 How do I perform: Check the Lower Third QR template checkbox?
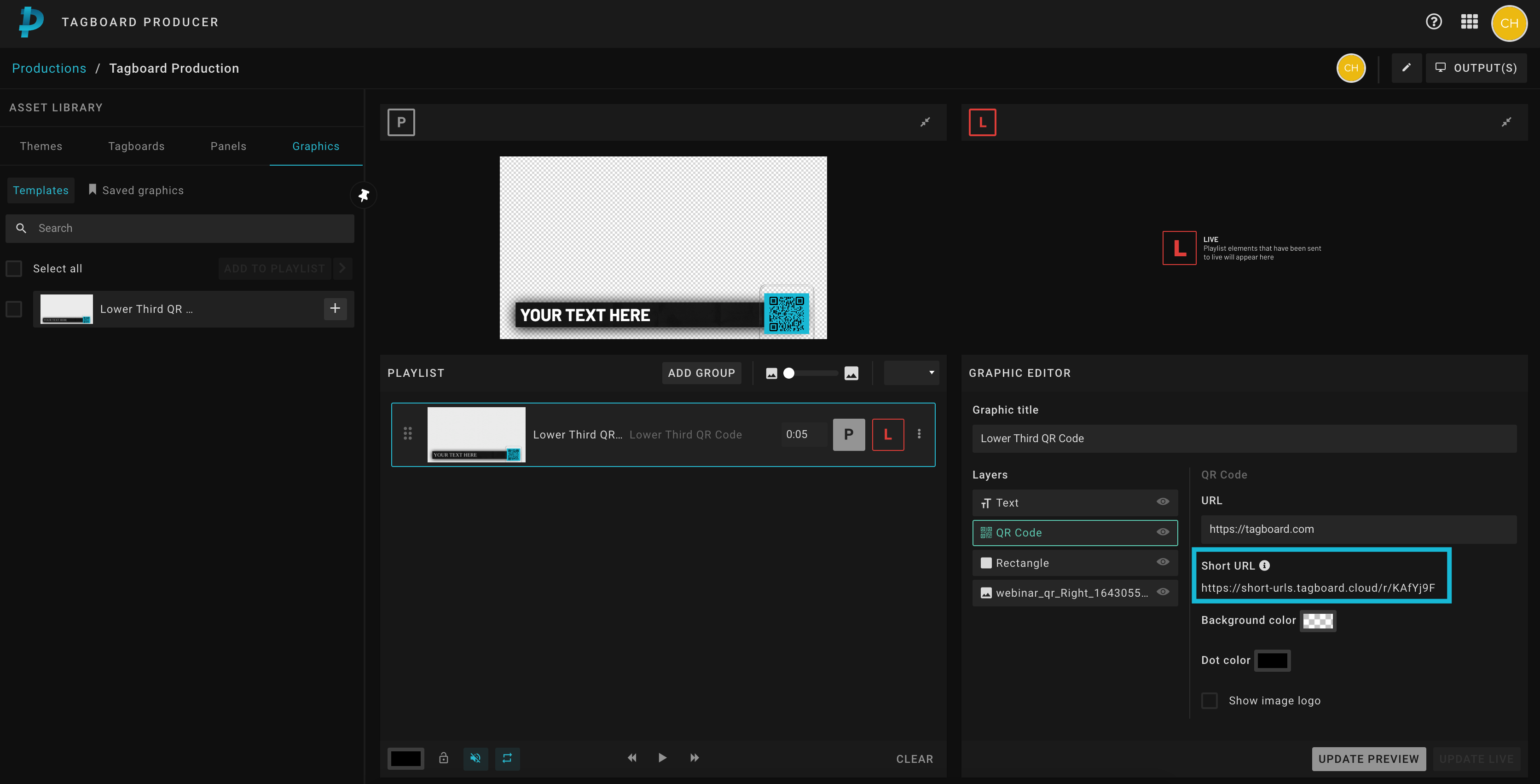(14, 309)
